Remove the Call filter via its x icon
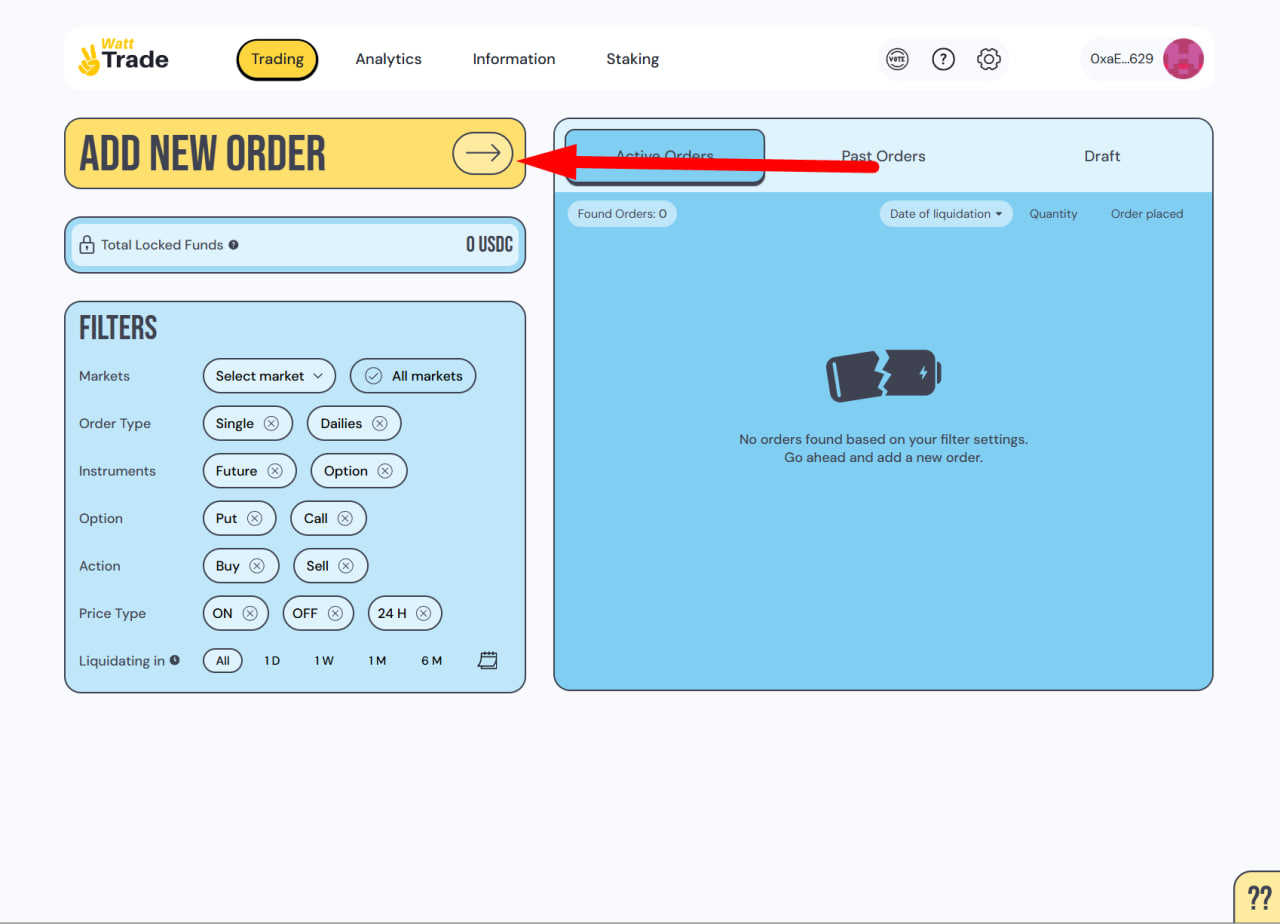The image size is (1280, 924). click(x=345, y=518)
